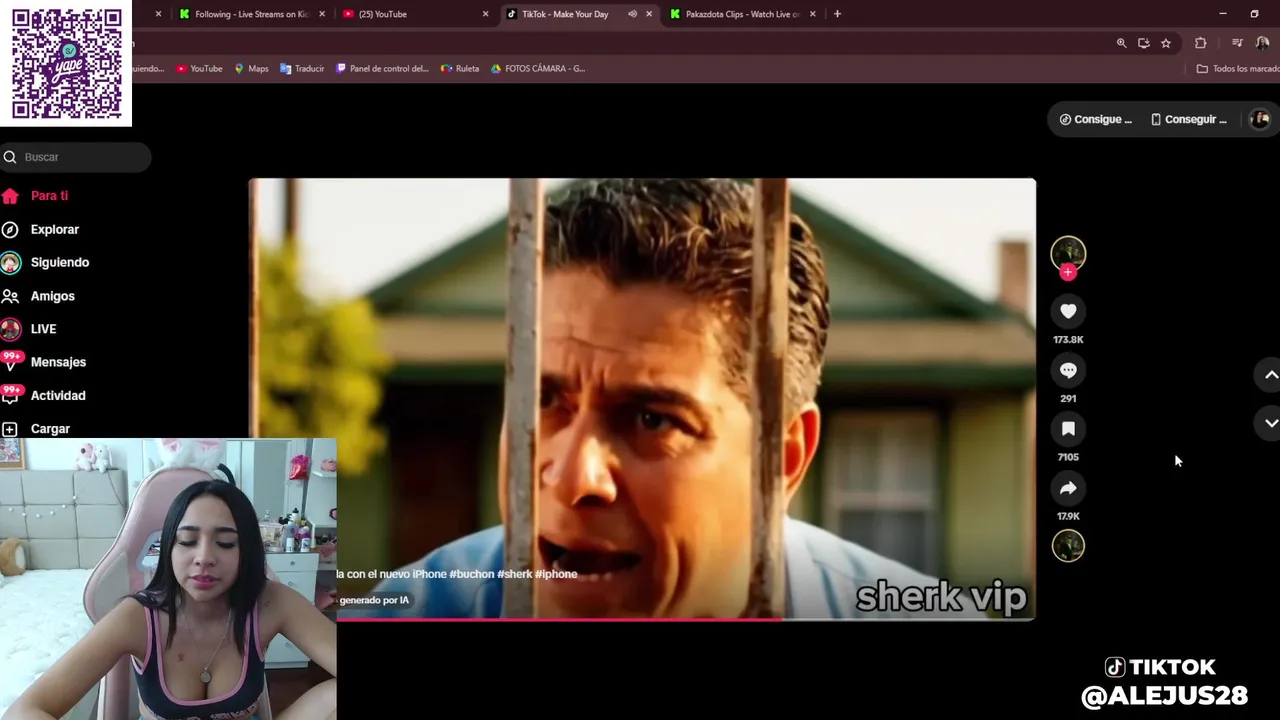Open the Maps bookmark
The height and width of the screenshot is (720, 1280).
coord(251,68)
